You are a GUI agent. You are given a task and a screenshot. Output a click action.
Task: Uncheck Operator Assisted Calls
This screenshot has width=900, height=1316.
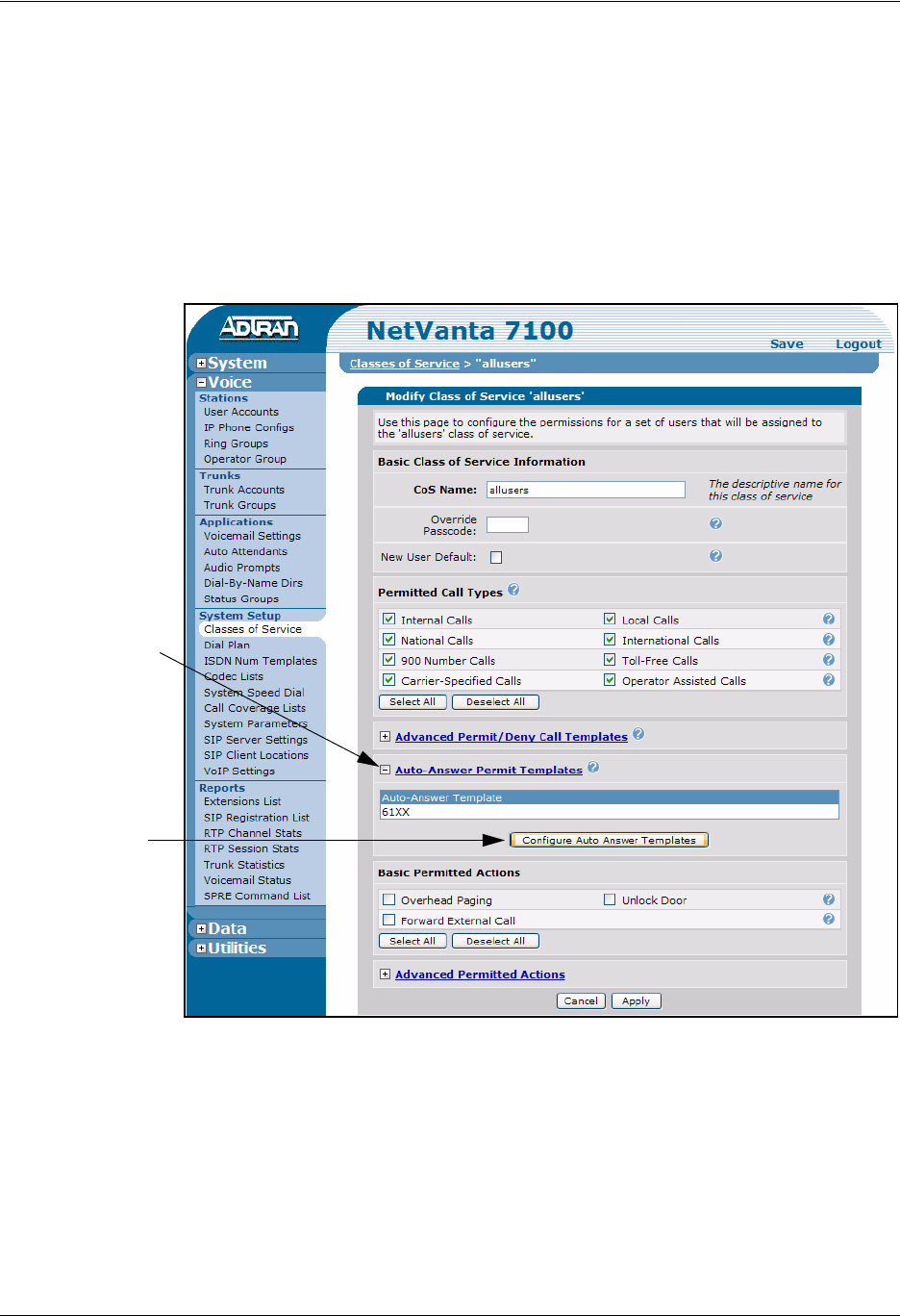610,680
